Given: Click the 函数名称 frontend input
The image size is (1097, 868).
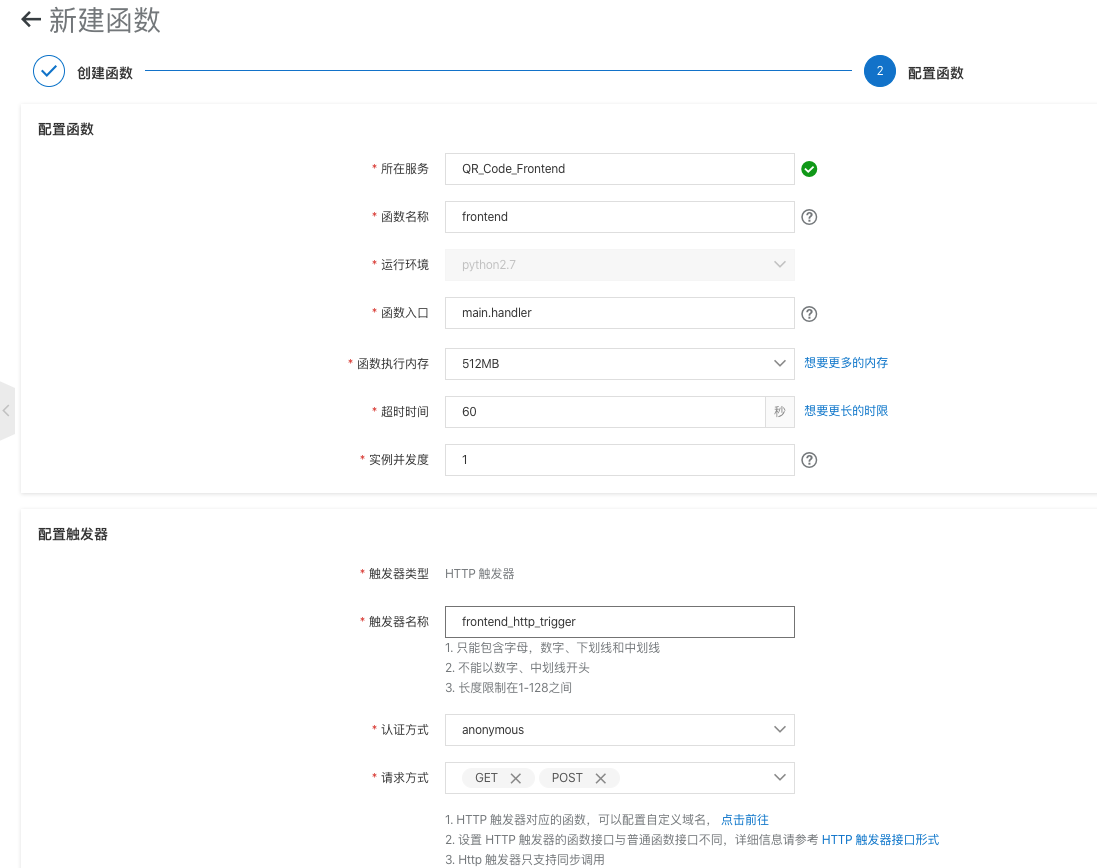Looking at the screenshot, I should click(619, 217).
